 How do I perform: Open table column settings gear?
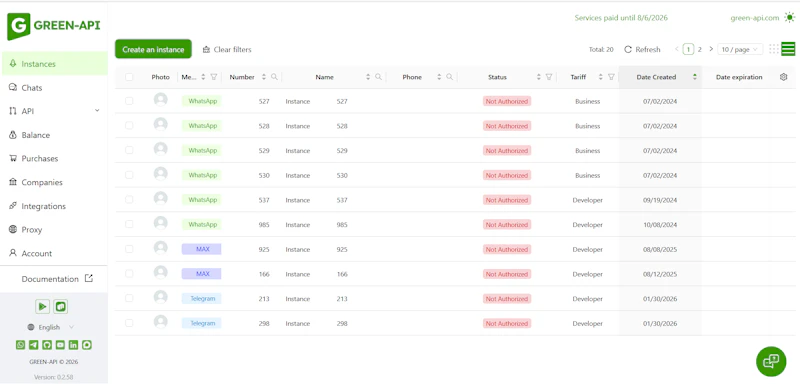point(784,77)
